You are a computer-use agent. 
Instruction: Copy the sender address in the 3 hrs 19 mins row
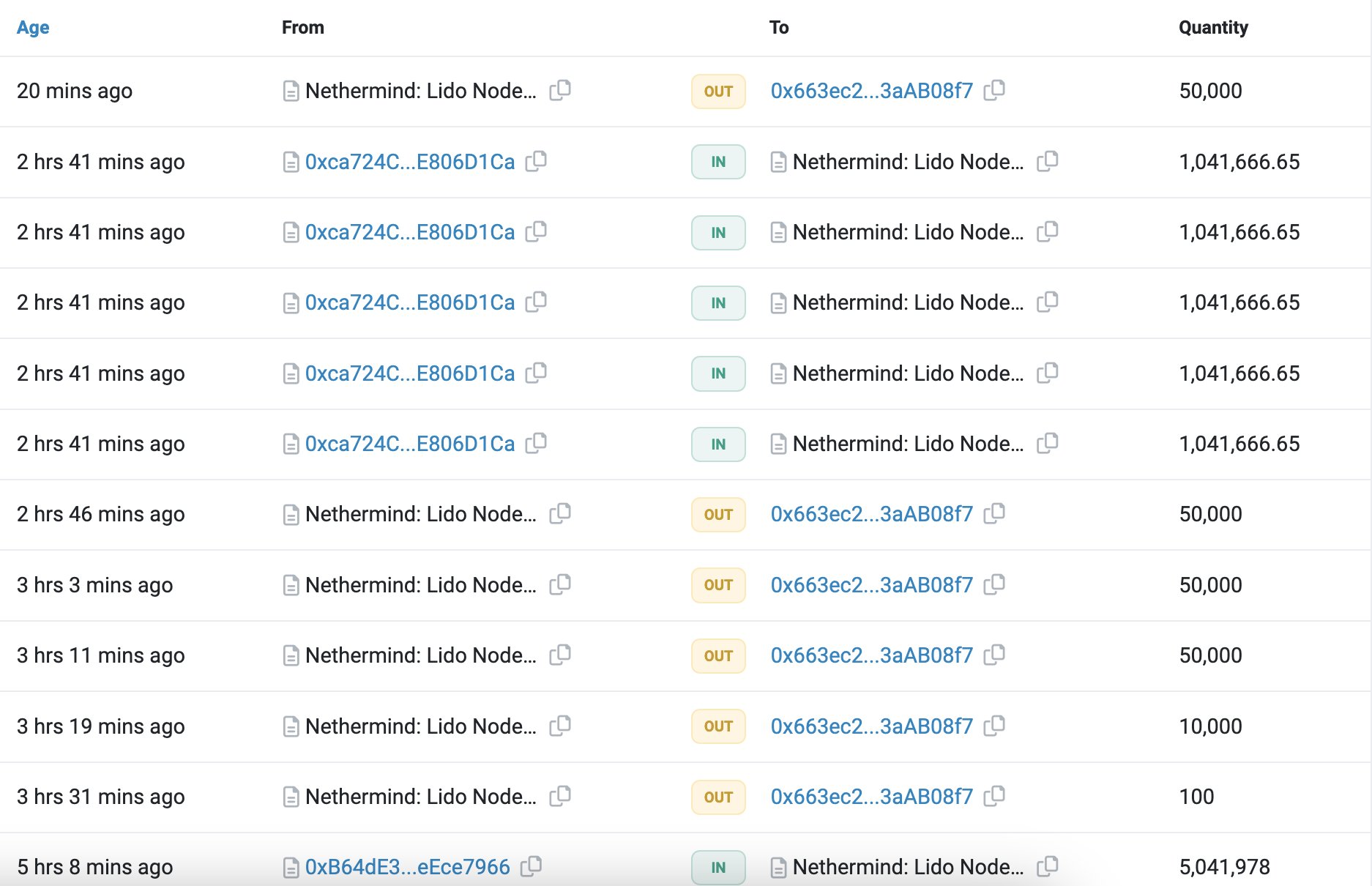point(560,726)
